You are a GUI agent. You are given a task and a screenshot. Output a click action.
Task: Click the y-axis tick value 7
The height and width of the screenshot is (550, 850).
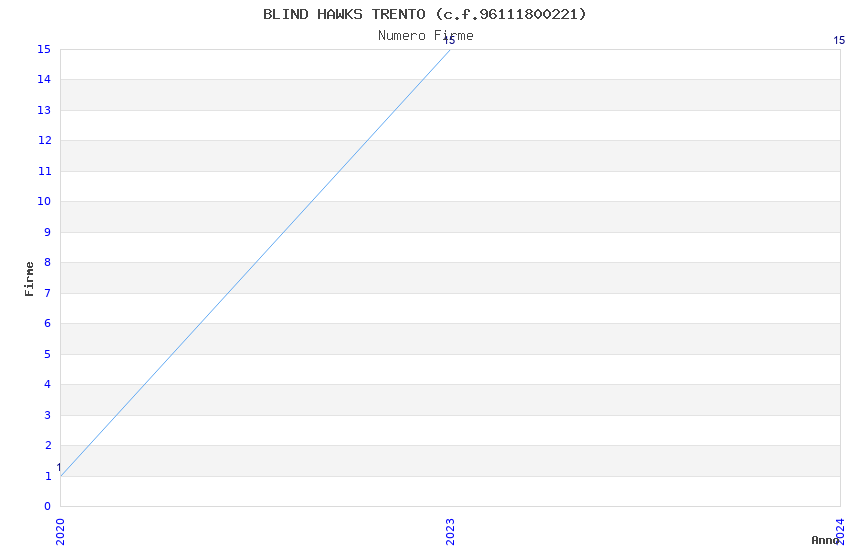click(48, 293)
